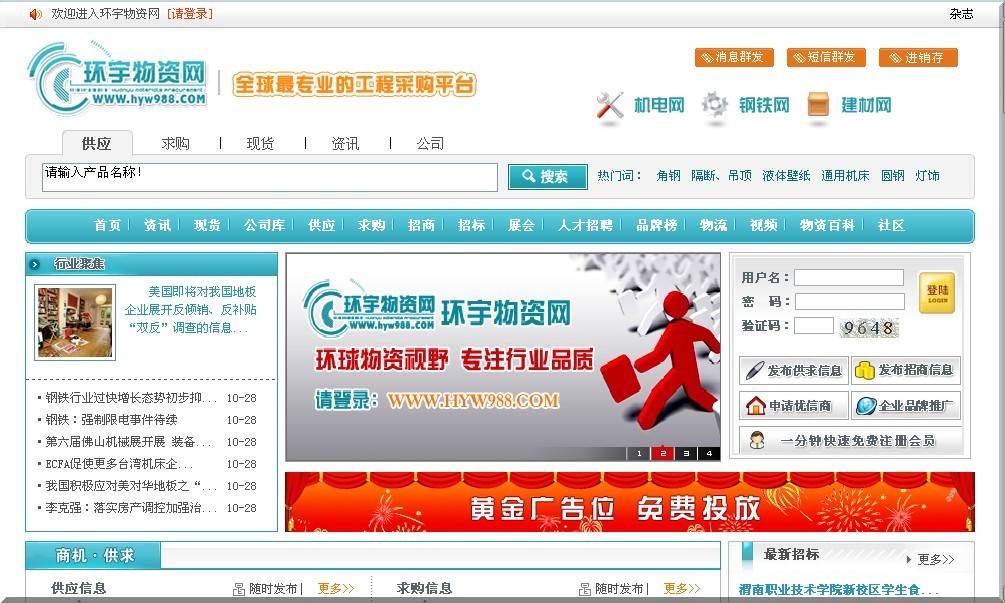Show banner slide 3
Image resolution: width=1005 pixels, height=603 pixels.
coord(686,453)
